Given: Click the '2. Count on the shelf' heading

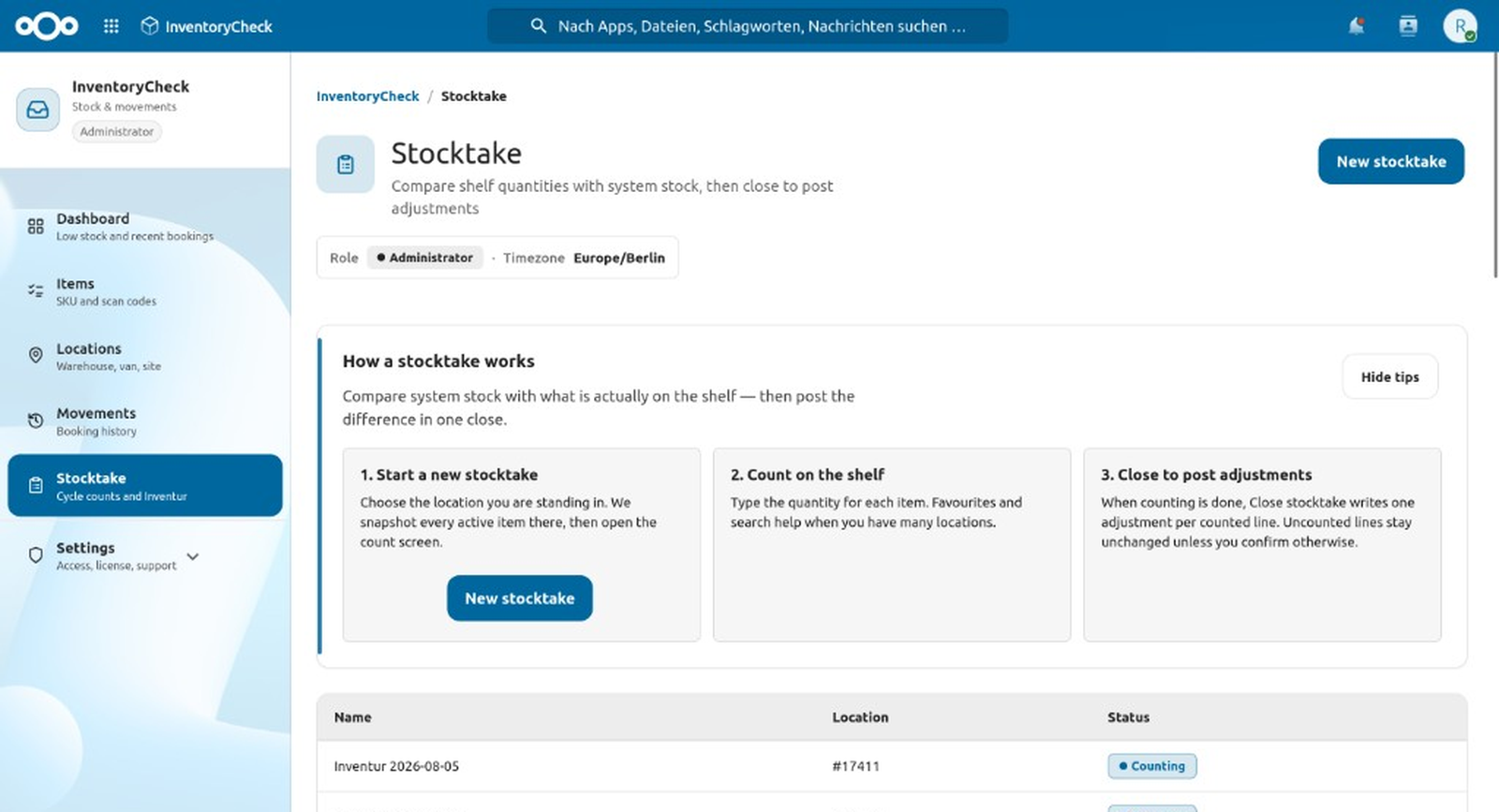Looking at the screenshot, I should pos(808,475).
